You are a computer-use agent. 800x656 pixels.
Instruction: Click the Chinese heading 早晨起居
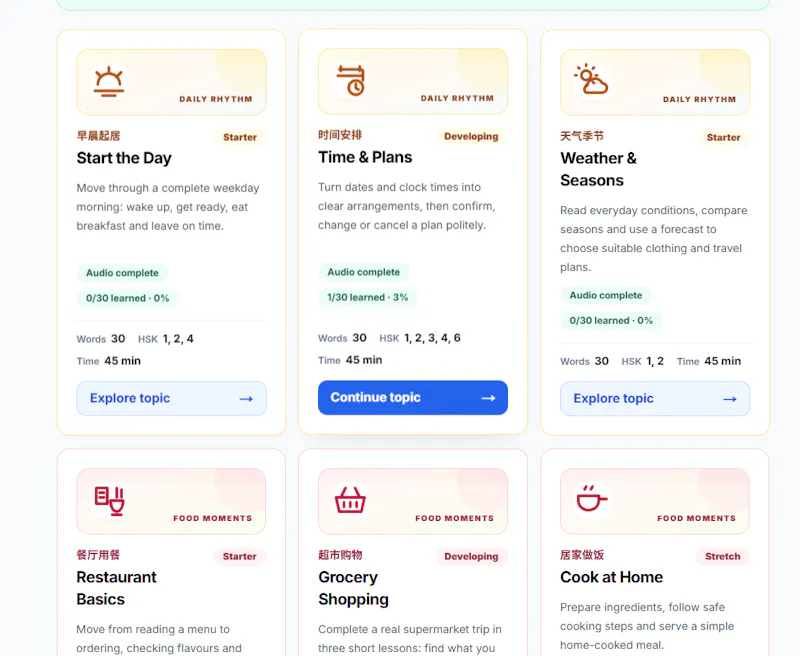(x=98, y=136)
